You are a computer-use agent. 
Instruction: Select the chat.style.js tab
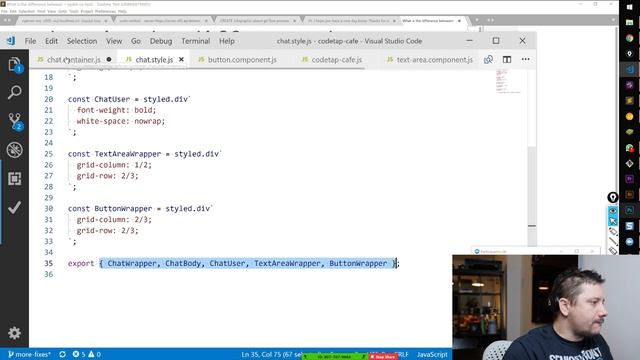pyautogui.click(x=154, y=60)
